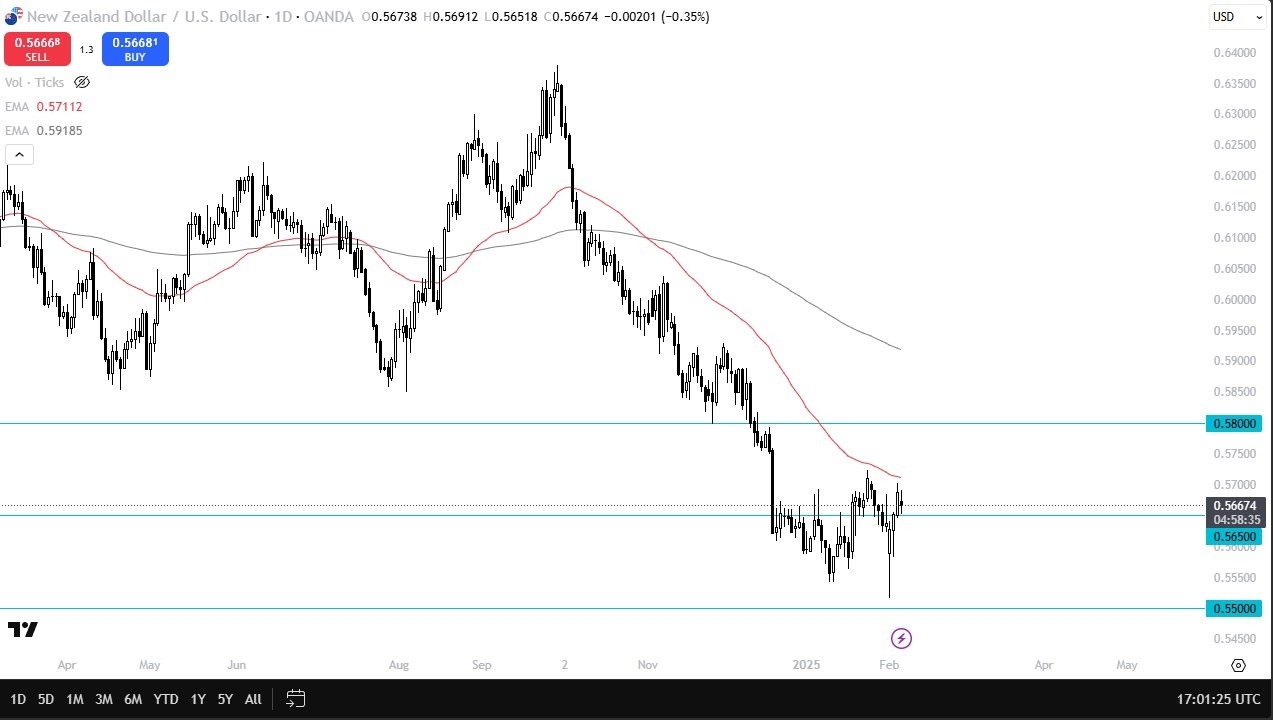
Task: Select the EMA 0.59185 legend entry
Action: pos(44,130)
